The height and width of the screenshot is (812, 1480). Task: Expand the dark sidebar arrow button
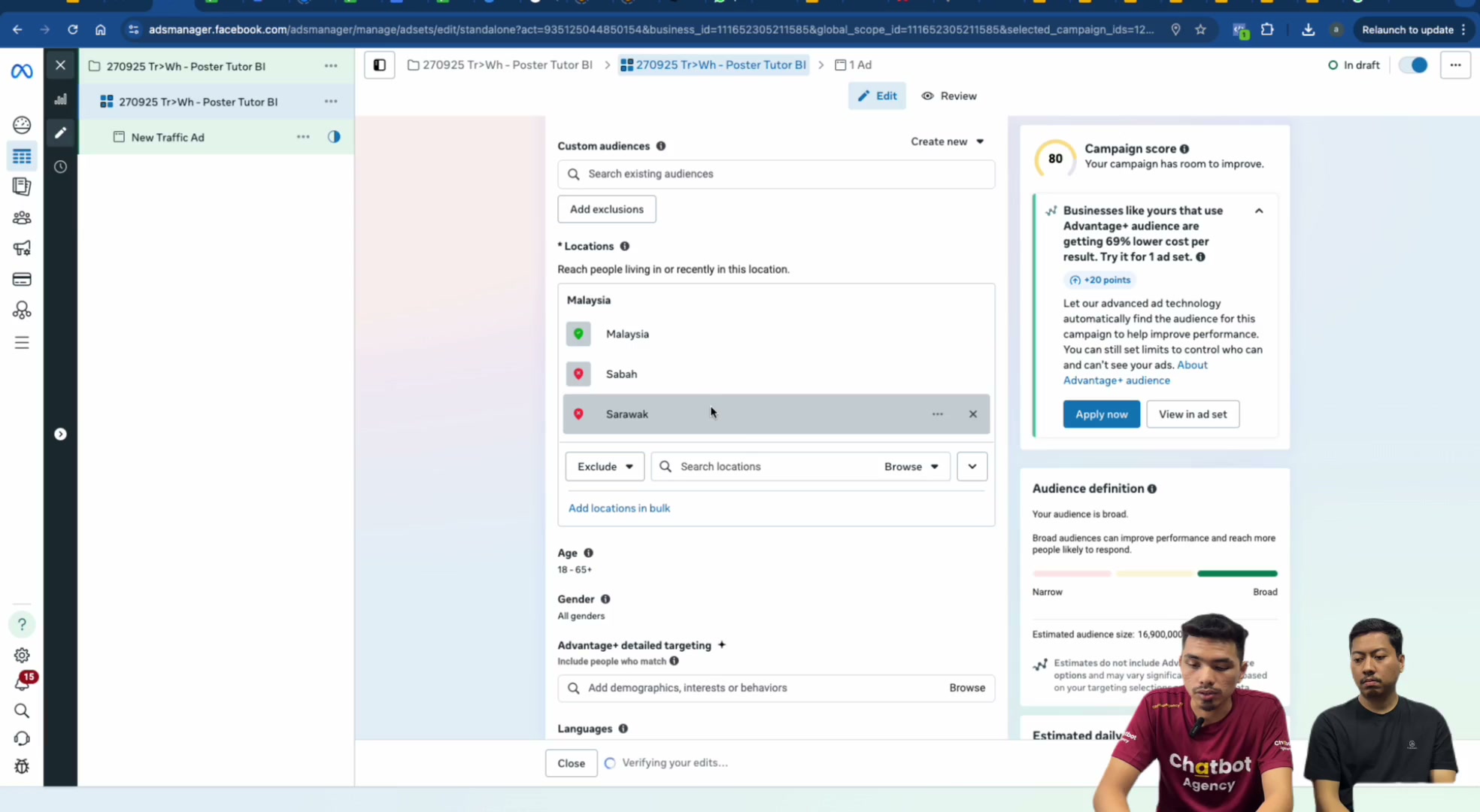tap(61, 435)
